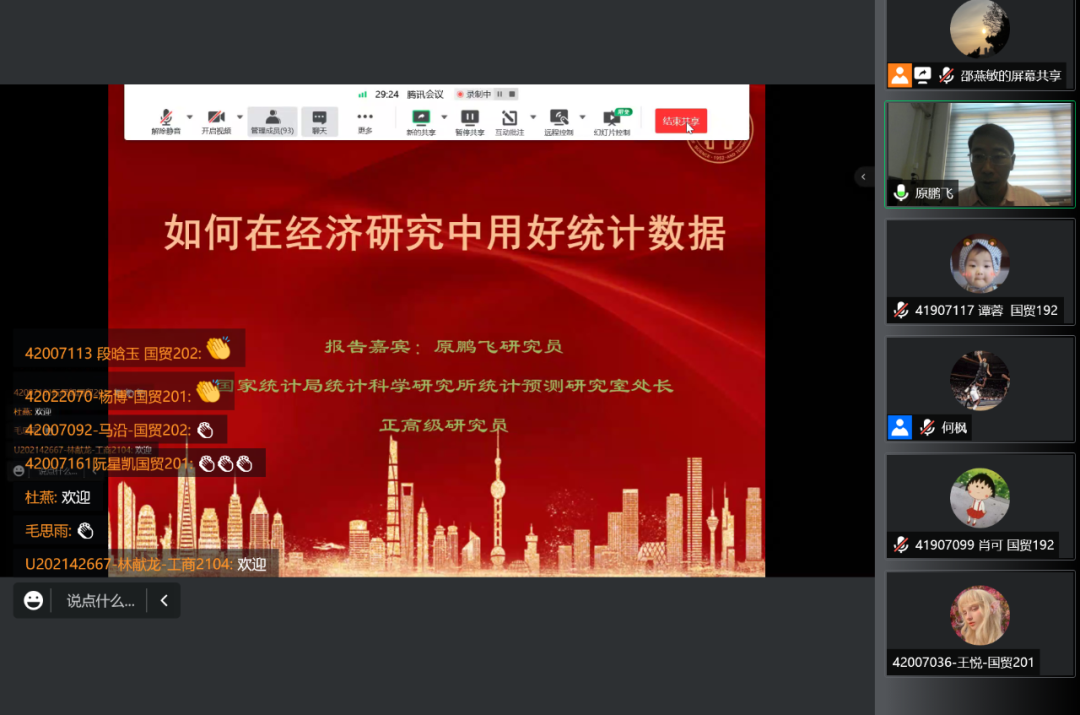Open 管理成员 participants panel

coord(272,118)
